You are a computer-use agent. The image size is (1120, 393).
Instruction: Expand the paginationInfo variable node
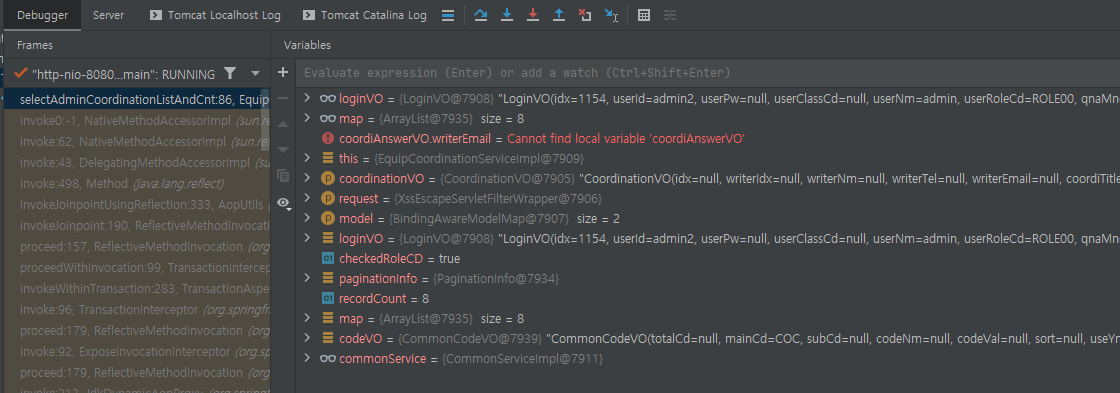[307, 278]
